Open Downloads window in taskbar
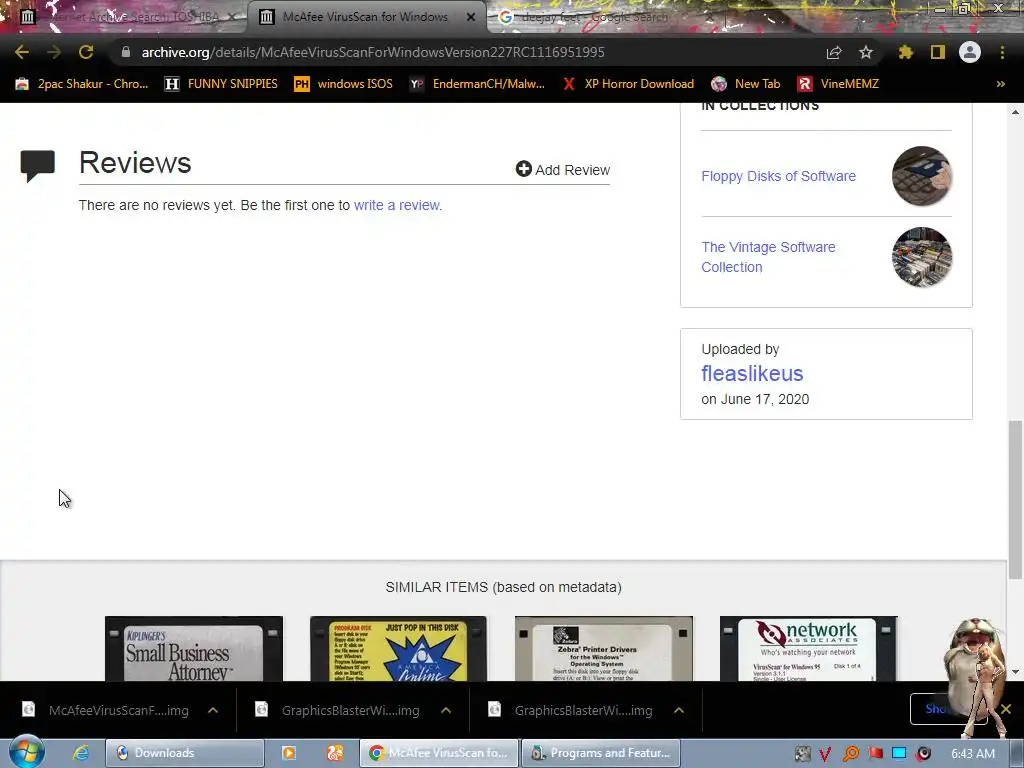This screenshot has width=1024, height=768. tap(185, 753)
